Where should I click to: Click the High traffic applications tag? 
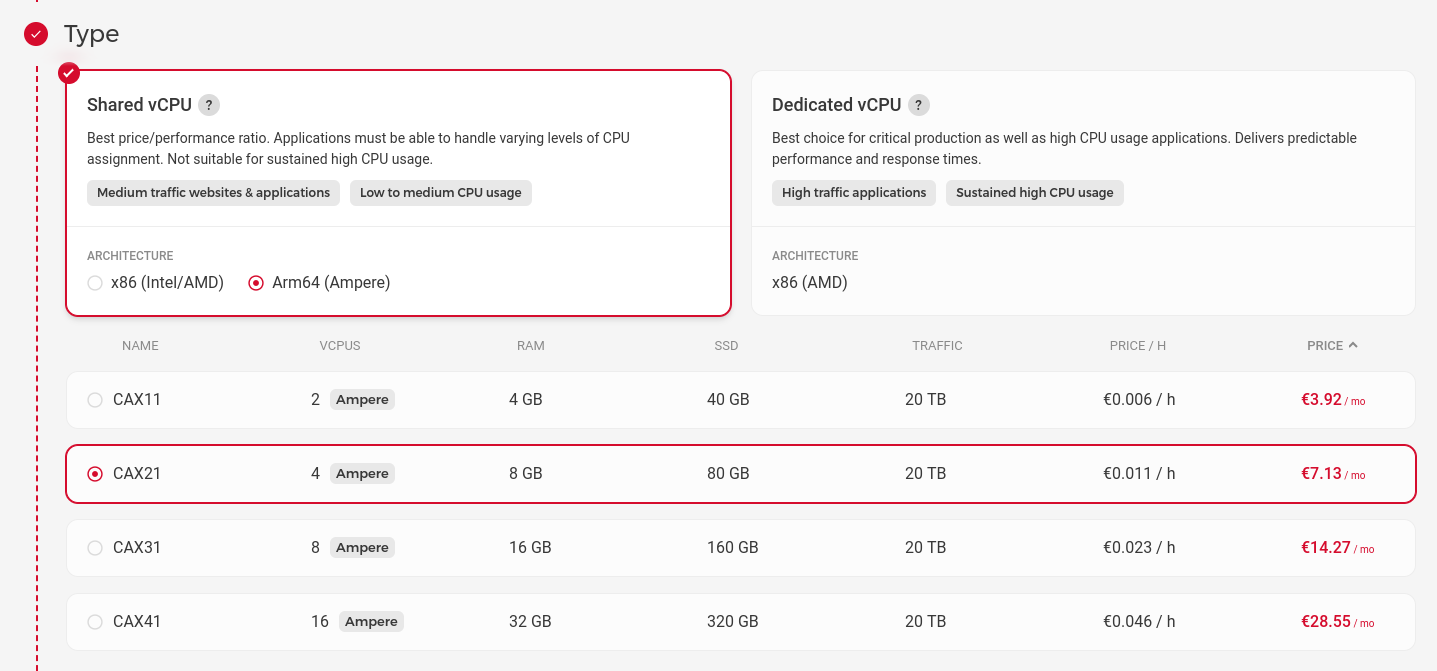click(x=853, y=192)
